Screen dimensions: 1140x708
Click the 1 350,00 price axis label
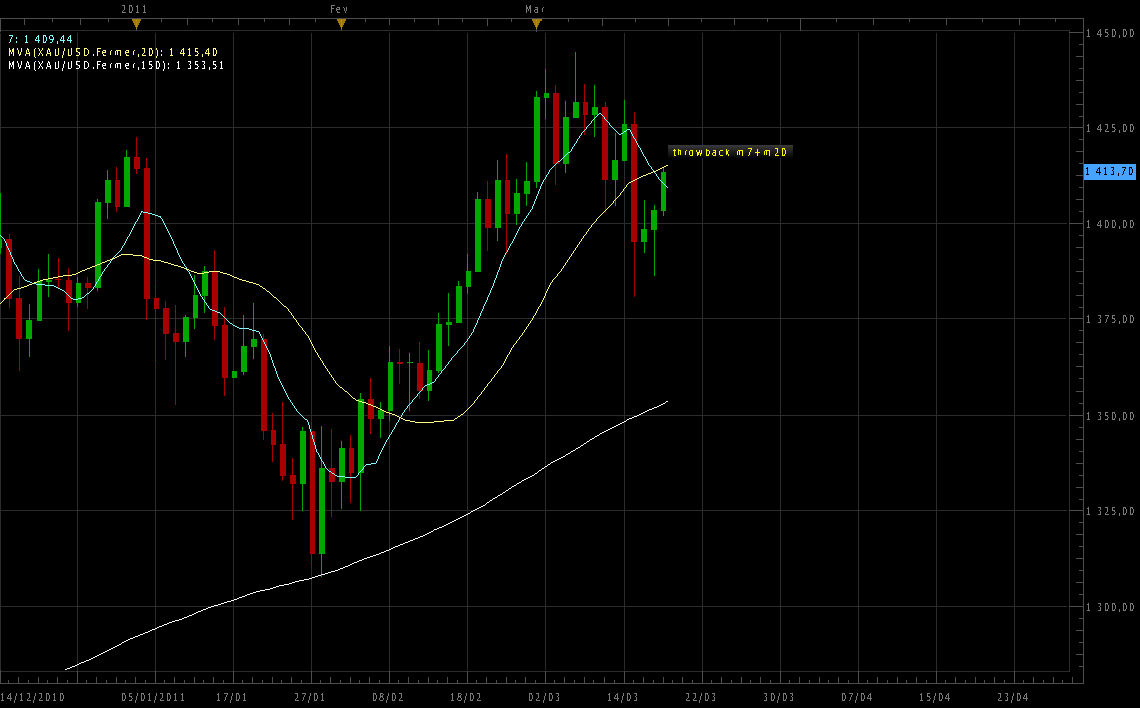point(1112,415)
